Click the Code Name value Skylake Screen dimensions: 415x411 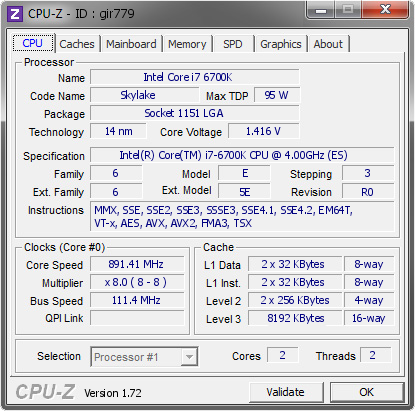tap(145, 95)
